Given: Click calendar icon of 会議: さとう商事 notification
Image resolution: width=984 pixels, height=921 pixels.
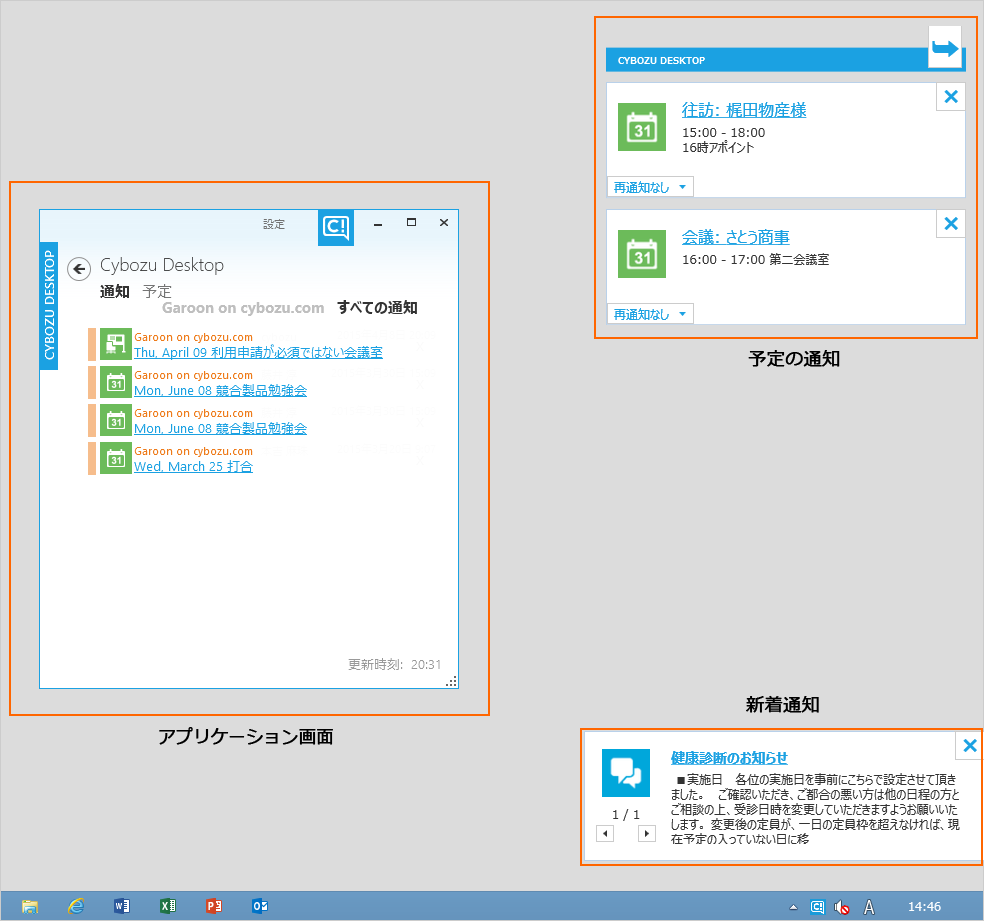Looking at the screenshot, I should coord(642,254).
